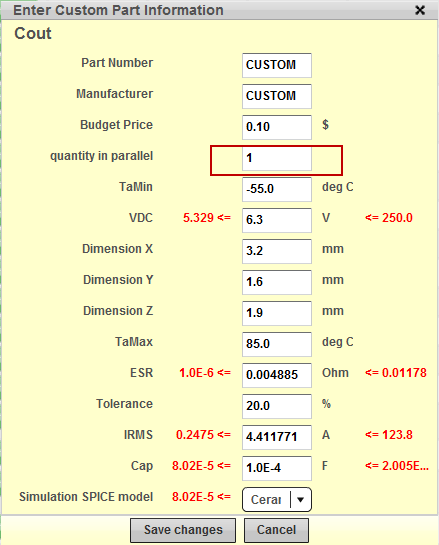Click the '5.329 <=' VDC minimum limit

207,218
